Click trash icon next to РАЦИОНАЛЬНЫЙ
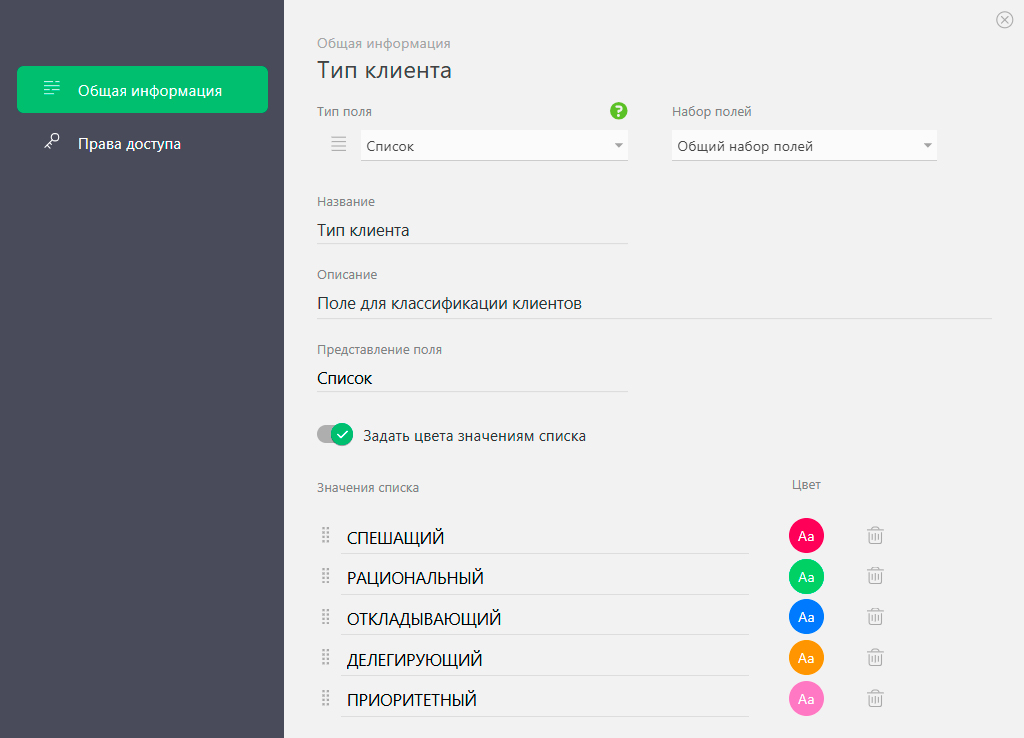This screenshot has width=1024, height=738. point(875,575)
